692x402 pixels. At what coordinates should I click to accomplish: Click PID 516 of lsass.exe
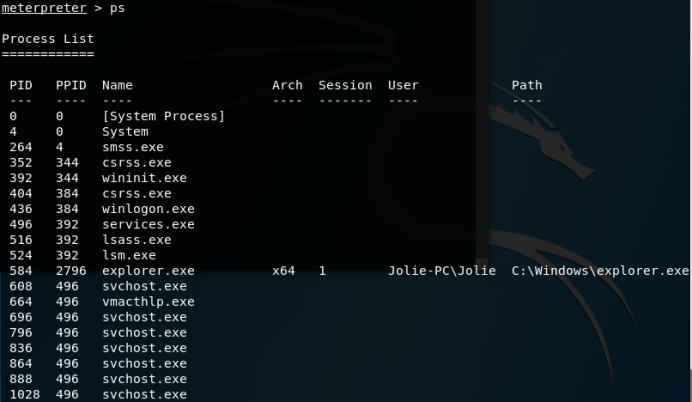[x=21, y=240]
